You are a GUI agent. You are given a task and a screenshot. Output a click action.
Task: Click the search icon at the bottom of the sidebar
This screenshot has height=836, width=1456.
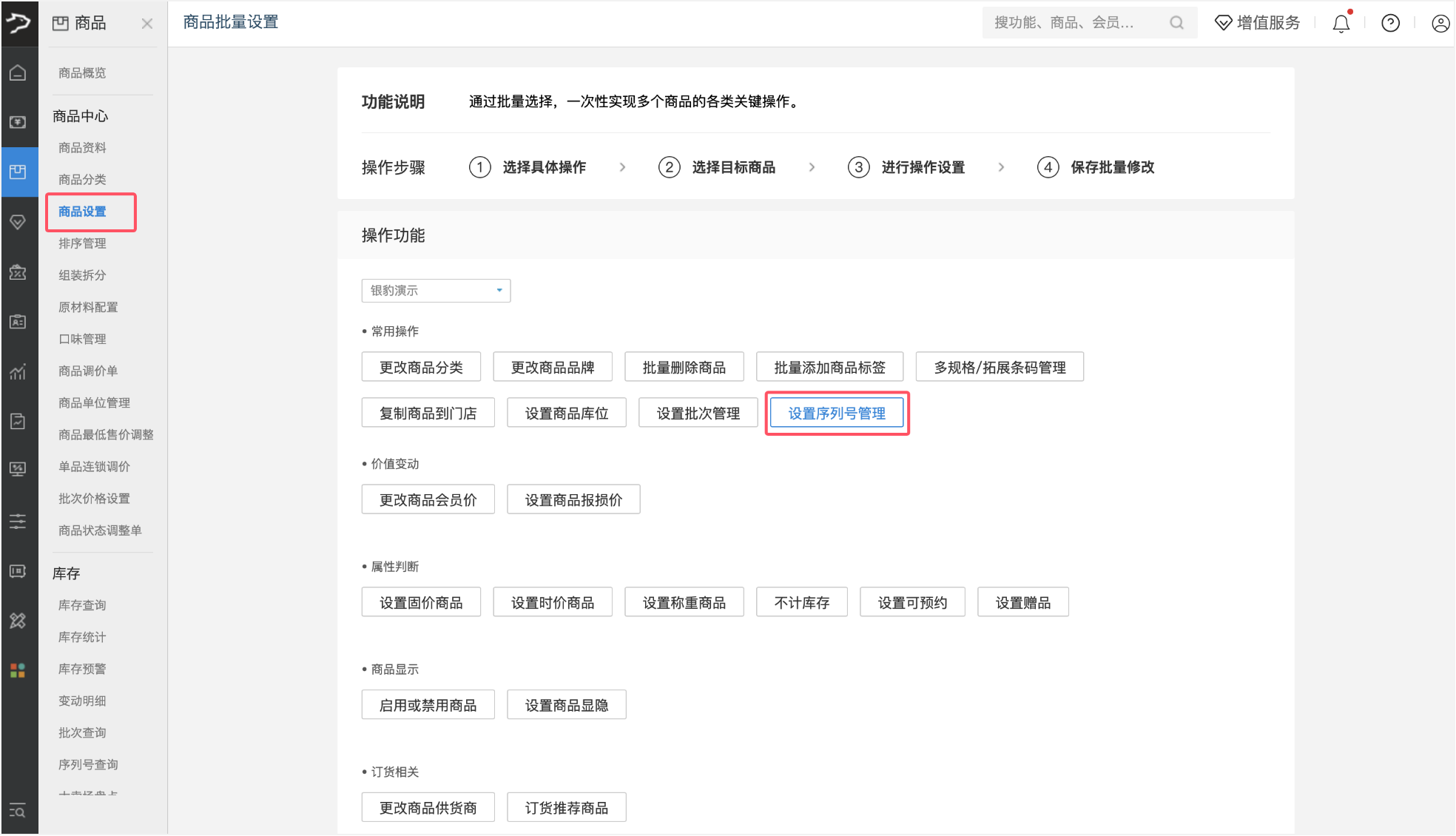pos(18,810)
